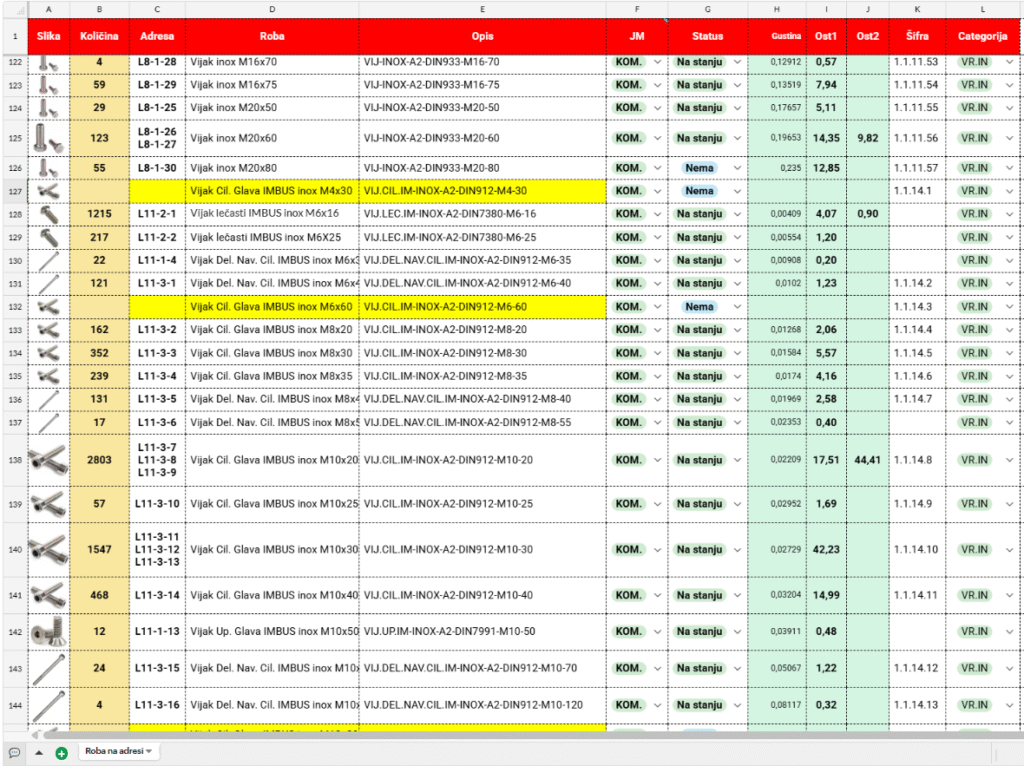Expand JM dropdown arrow in row 138

tap(657, 460)
